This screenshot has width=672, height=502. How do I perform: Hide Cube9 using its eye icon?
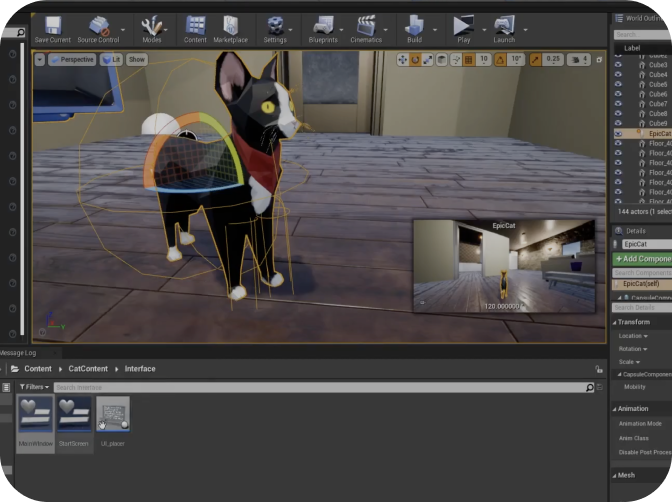click(618, 123)
